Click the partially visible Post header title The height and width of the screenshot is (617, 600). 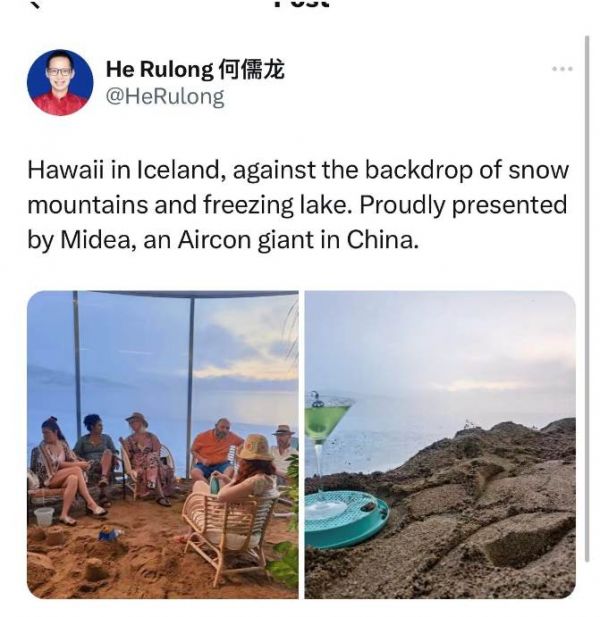[x=301, y=4]
